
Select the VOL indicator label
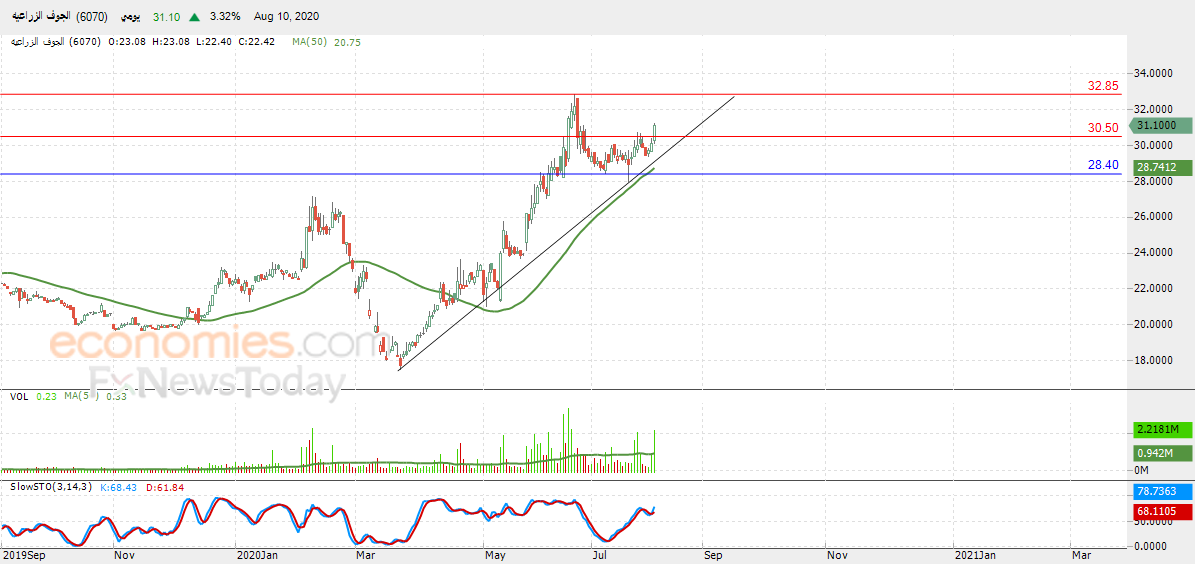[19, 397]
